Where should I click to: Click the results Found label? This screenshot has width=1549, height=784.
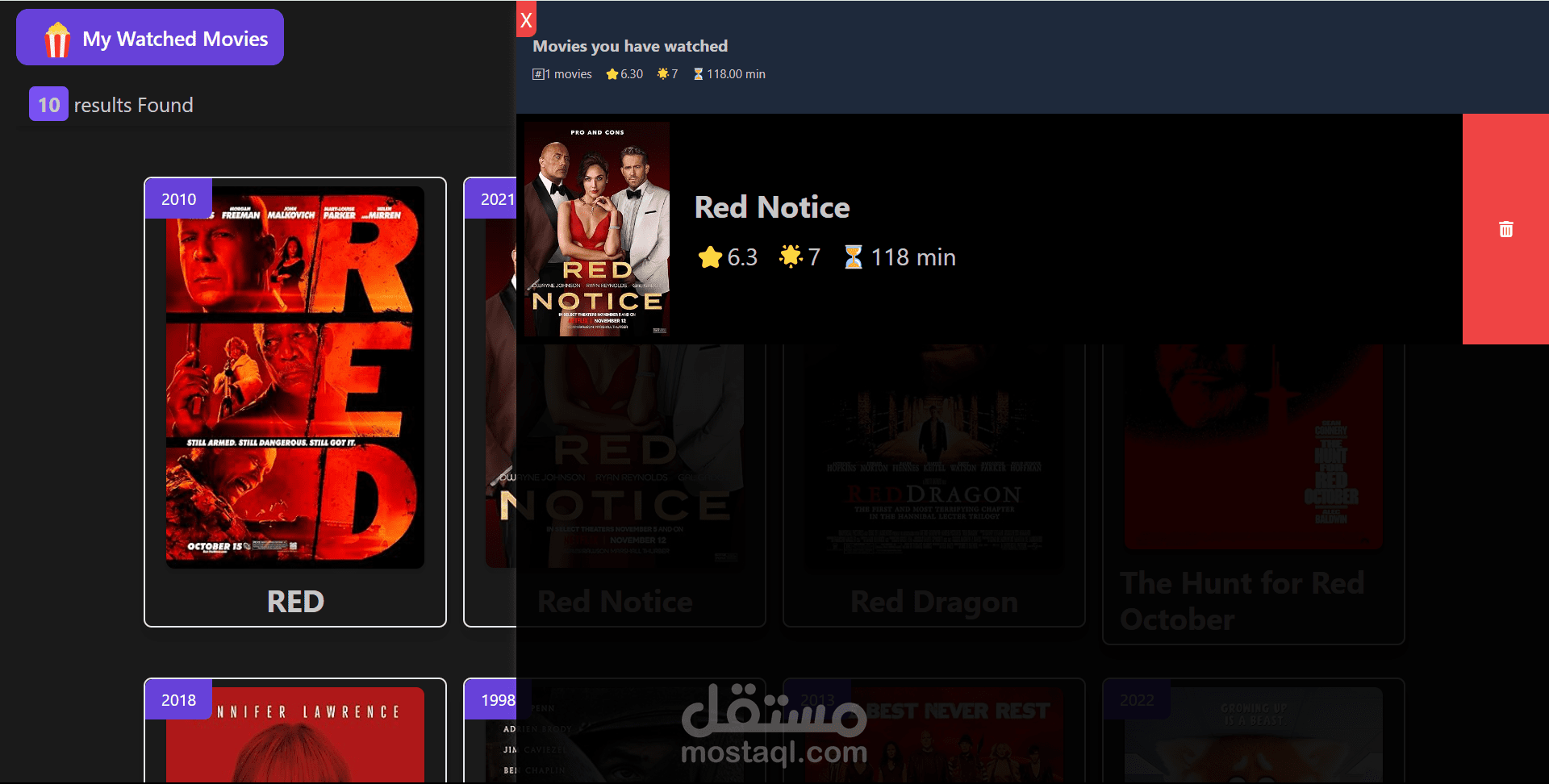[133, 105]
